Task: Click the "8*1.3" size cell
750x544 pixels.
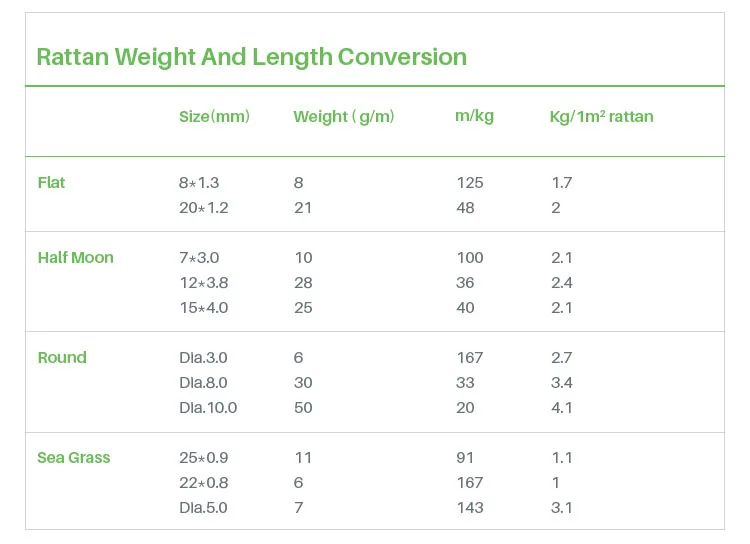Action: (199, 183)
